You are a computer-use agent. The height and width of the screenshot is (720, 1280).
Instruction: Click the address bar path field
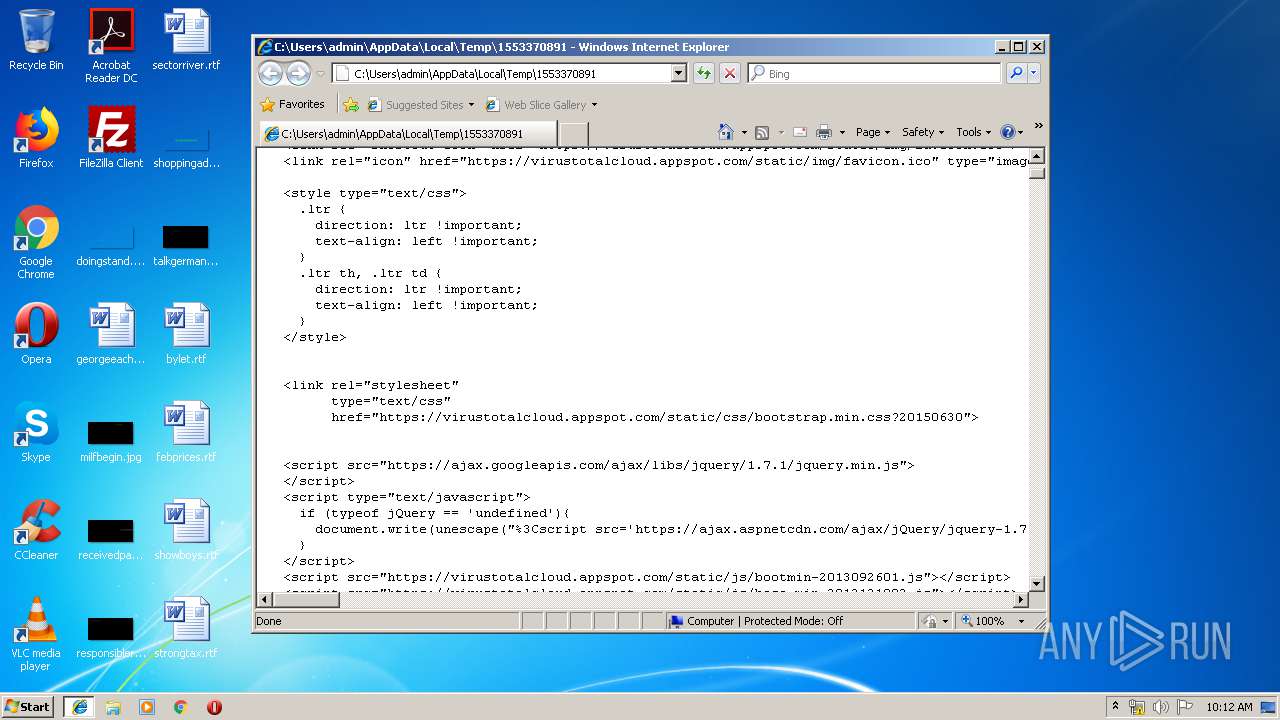pos(502,74)
